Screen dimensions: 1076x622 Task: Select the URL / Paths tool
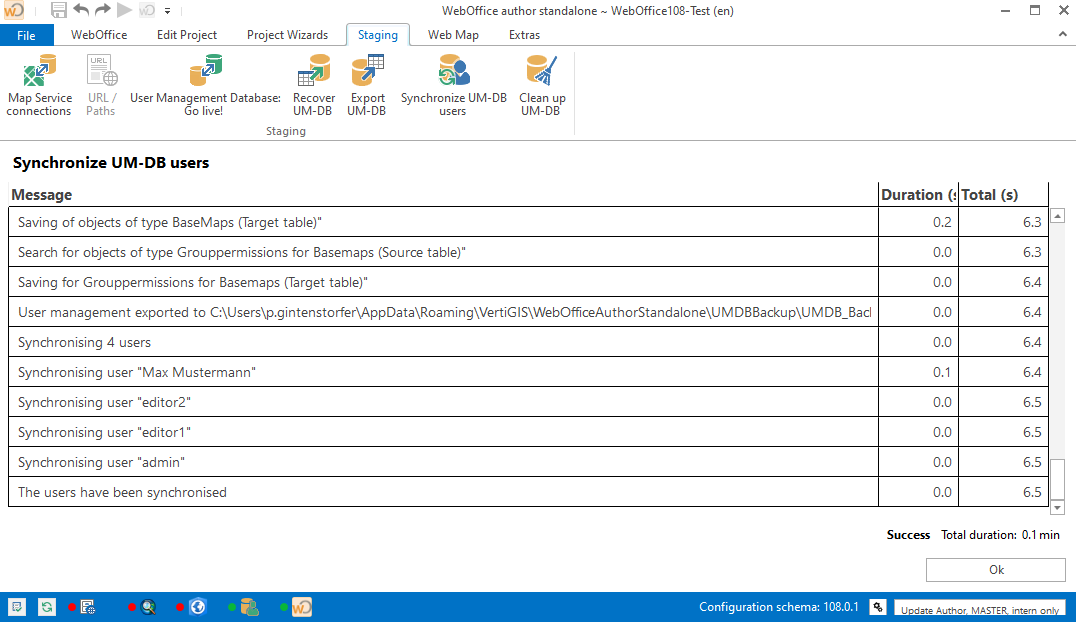[100, 85]
